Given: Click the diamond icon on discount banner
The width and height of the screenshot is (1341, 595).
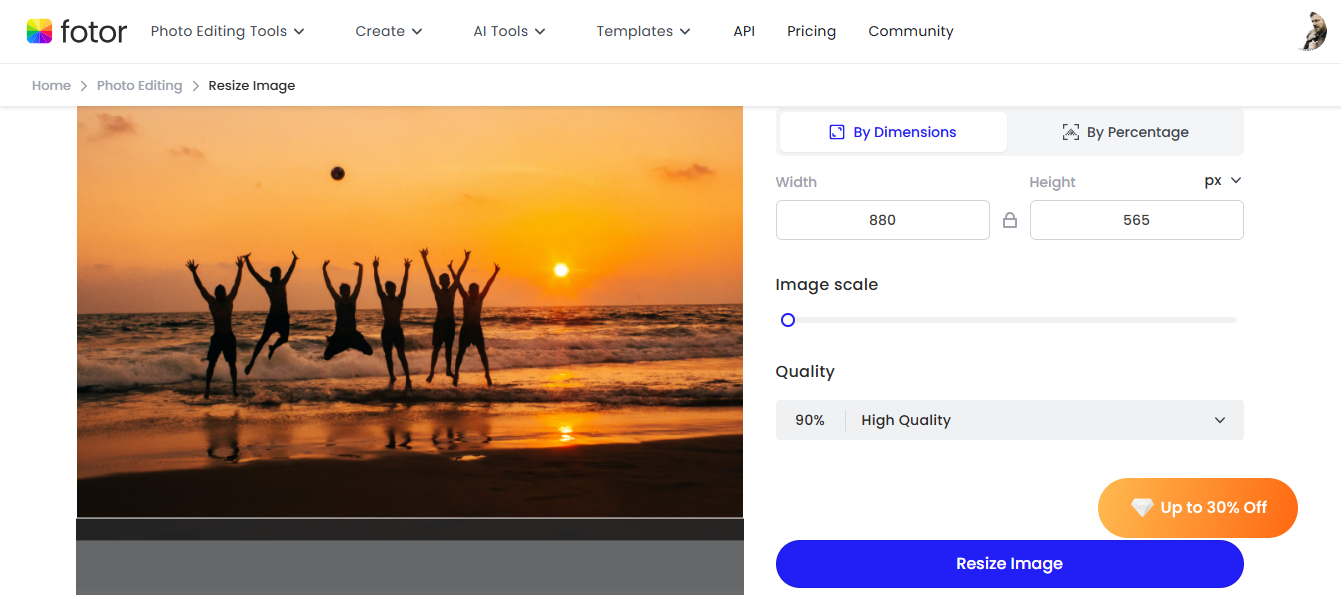Looking at the screenshot, I should tap(1142, 508).
